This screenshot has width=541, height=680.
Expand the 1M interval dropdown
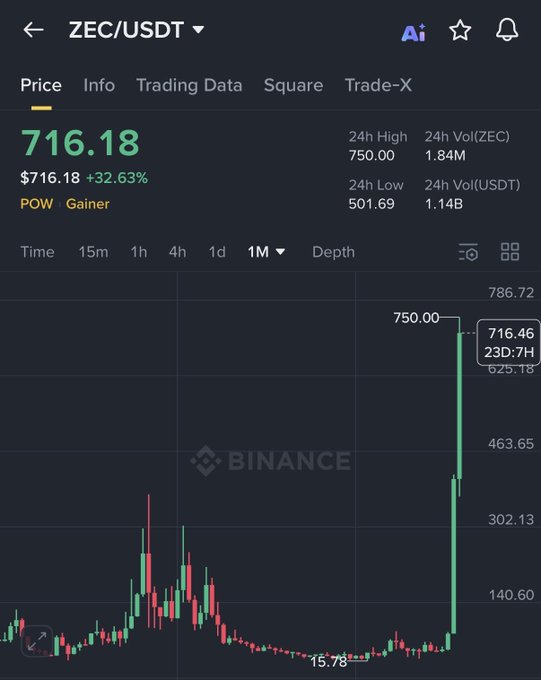[x=266, y=252]
